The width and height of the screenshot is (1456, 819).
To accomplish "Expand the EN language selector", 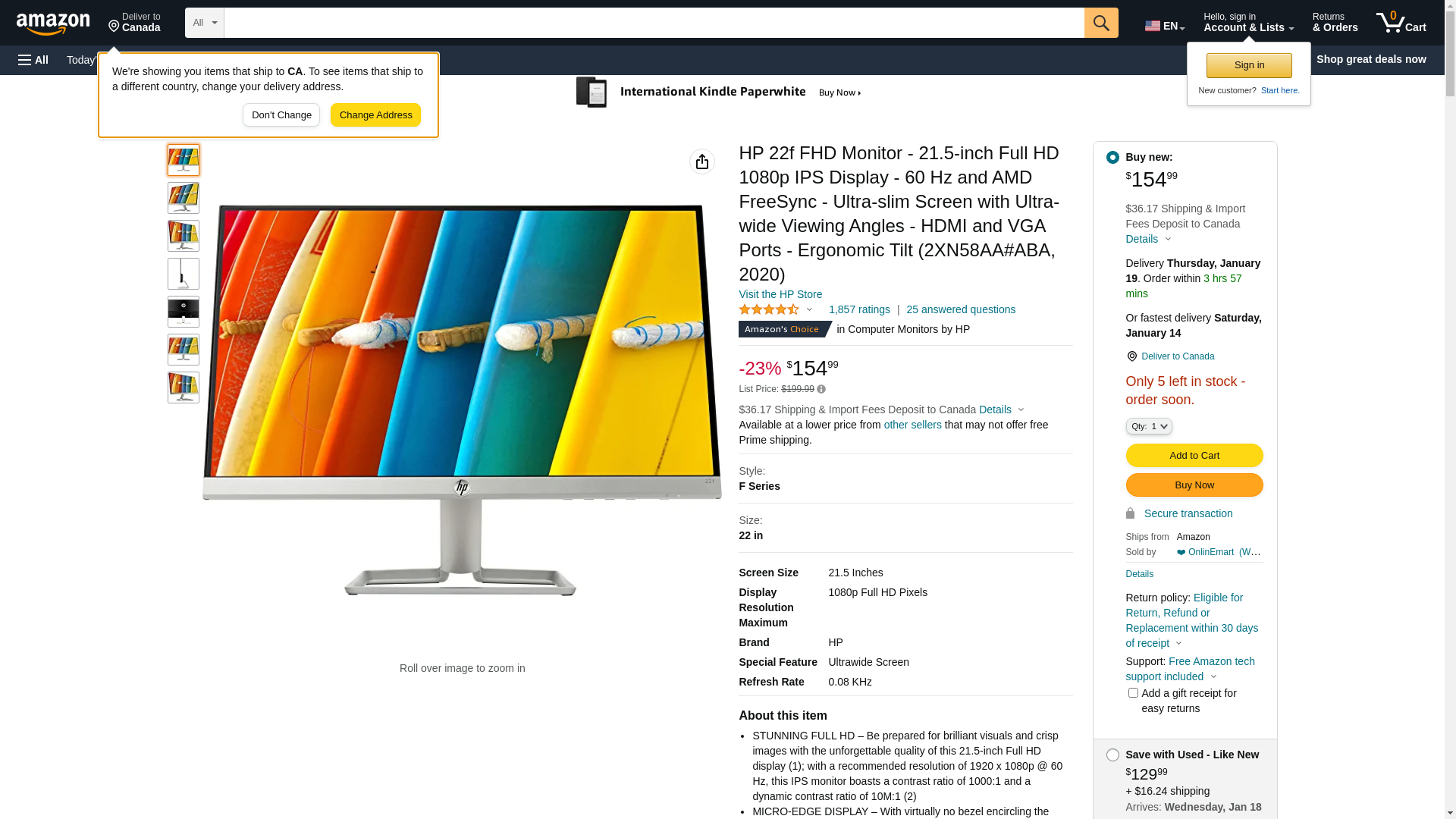I will [x=1165, y=26].
